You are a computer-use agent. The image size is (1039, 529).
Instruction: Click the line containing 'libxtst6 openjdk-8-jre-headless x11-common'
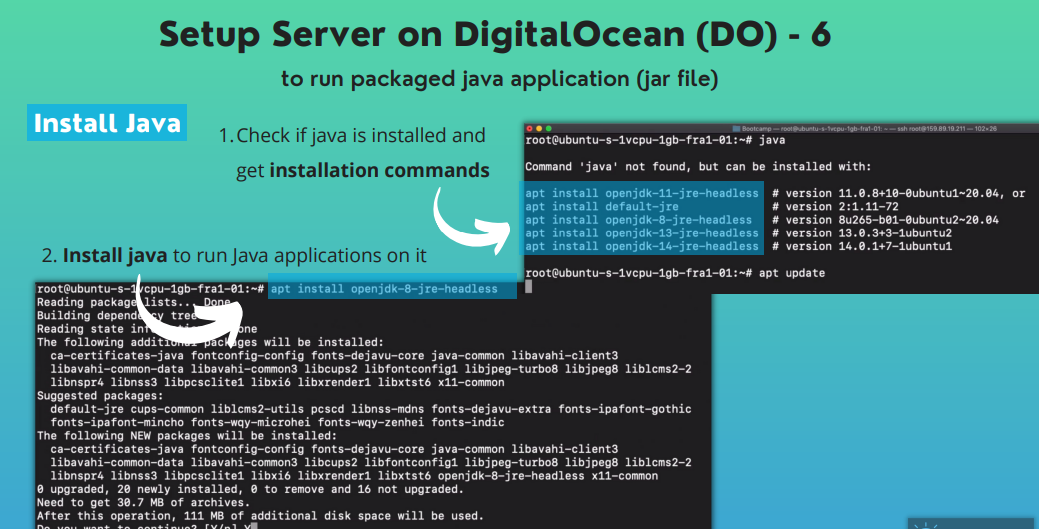pyautogui.click(x=355, y=476)
